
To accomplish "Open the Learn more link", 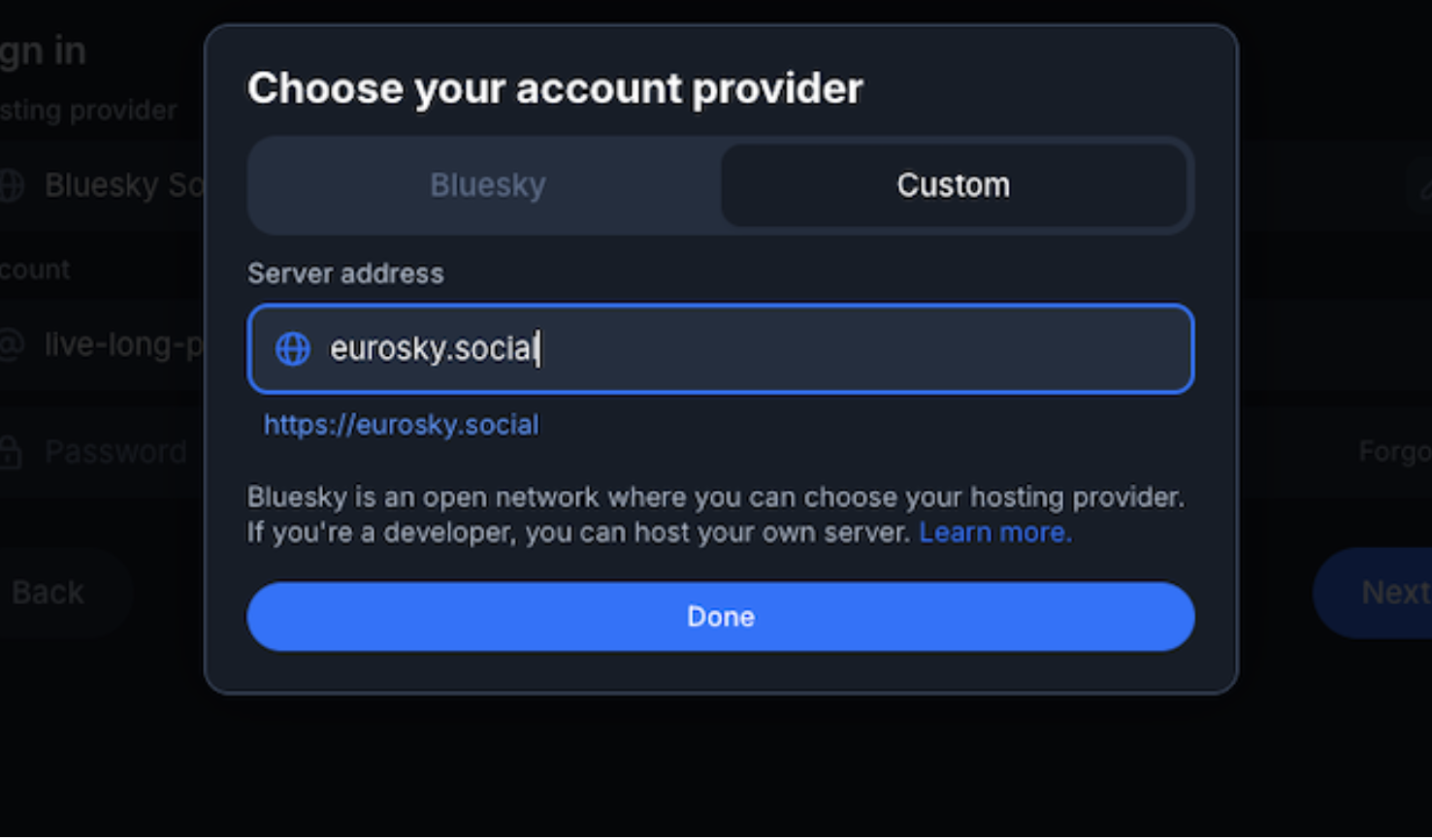I will 995,533.
